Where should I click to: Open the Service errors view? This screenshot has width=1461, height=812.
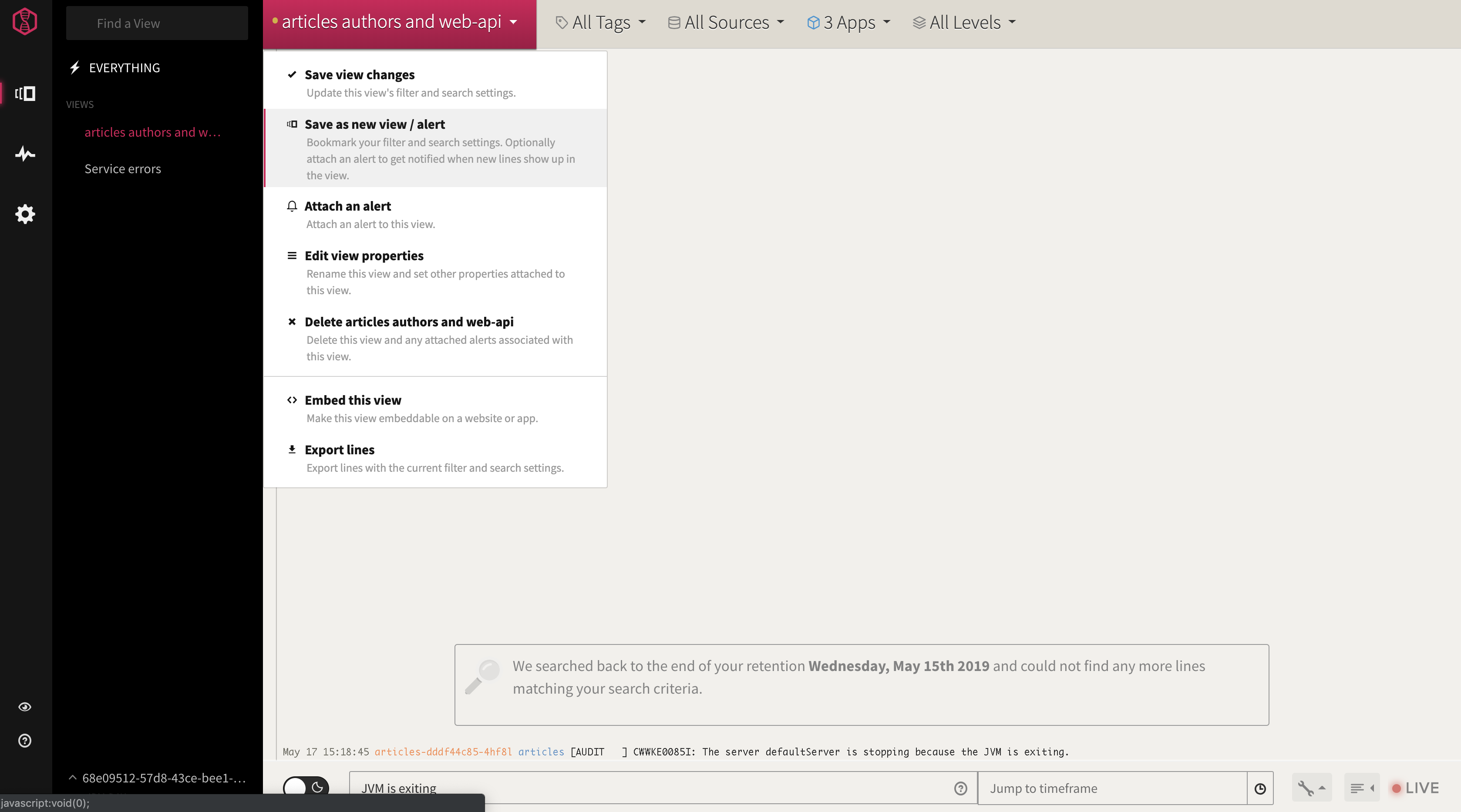coord(122,169)
